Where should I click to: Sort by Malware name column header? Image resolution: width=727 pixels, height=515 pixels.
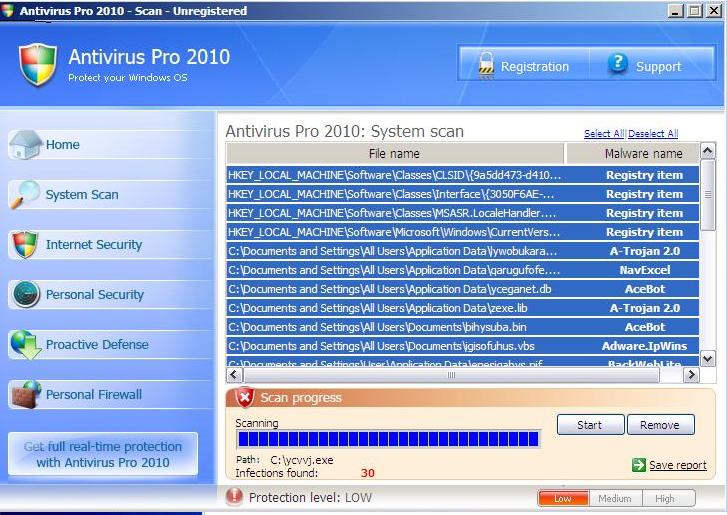click(632, 153)
